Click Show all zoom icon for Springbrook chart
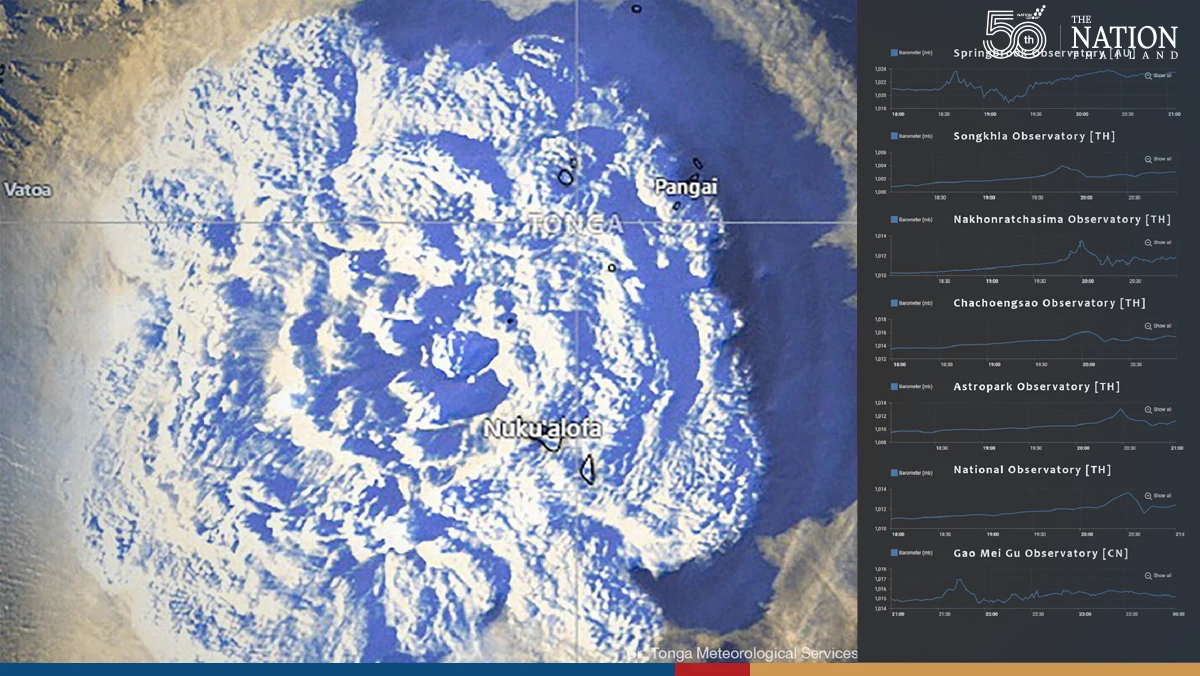 point(1148,75)
